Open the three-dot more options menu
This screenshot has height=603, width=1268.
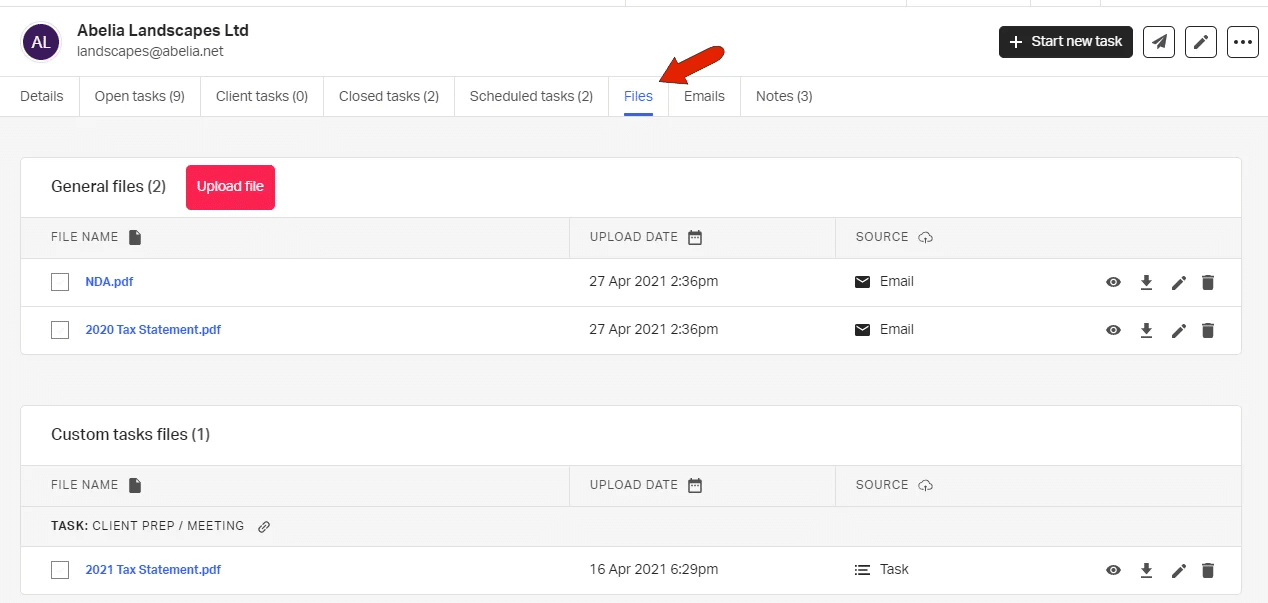[x=1242, y=42]
